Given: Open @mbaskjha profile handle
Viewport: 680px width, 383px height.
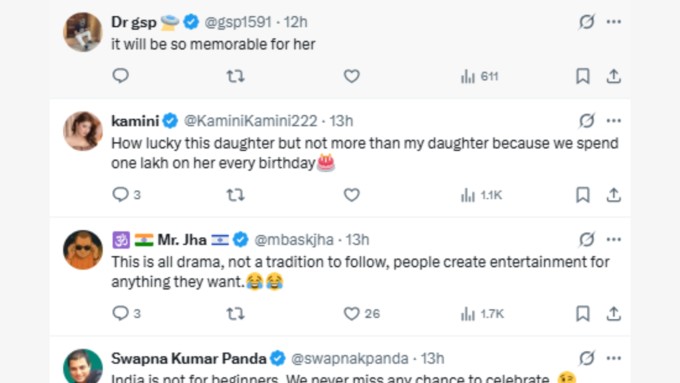Looking at the screenshot, I should pos(294,239).
